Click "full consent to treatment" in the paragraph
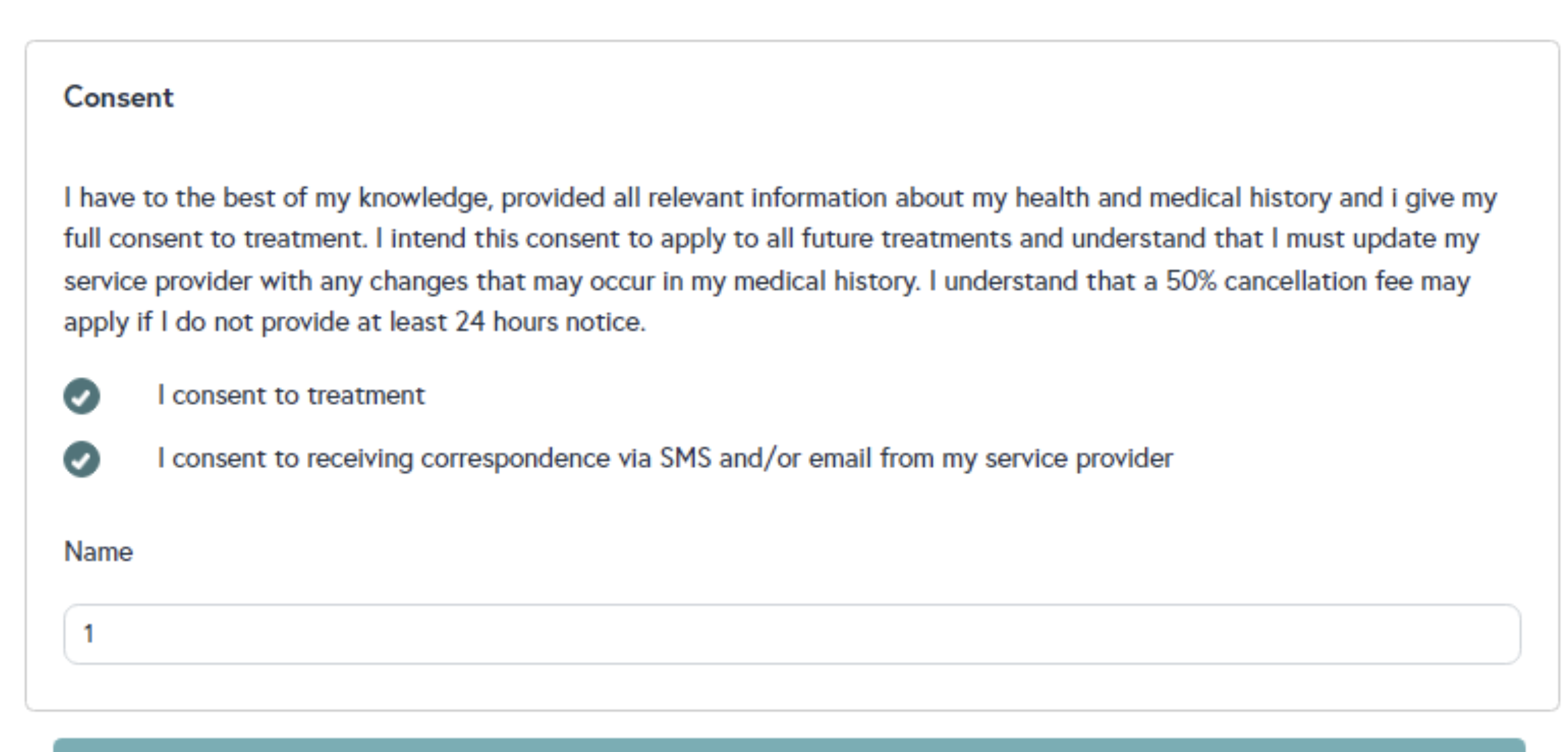1568x752 pixels. pos(215,238)
